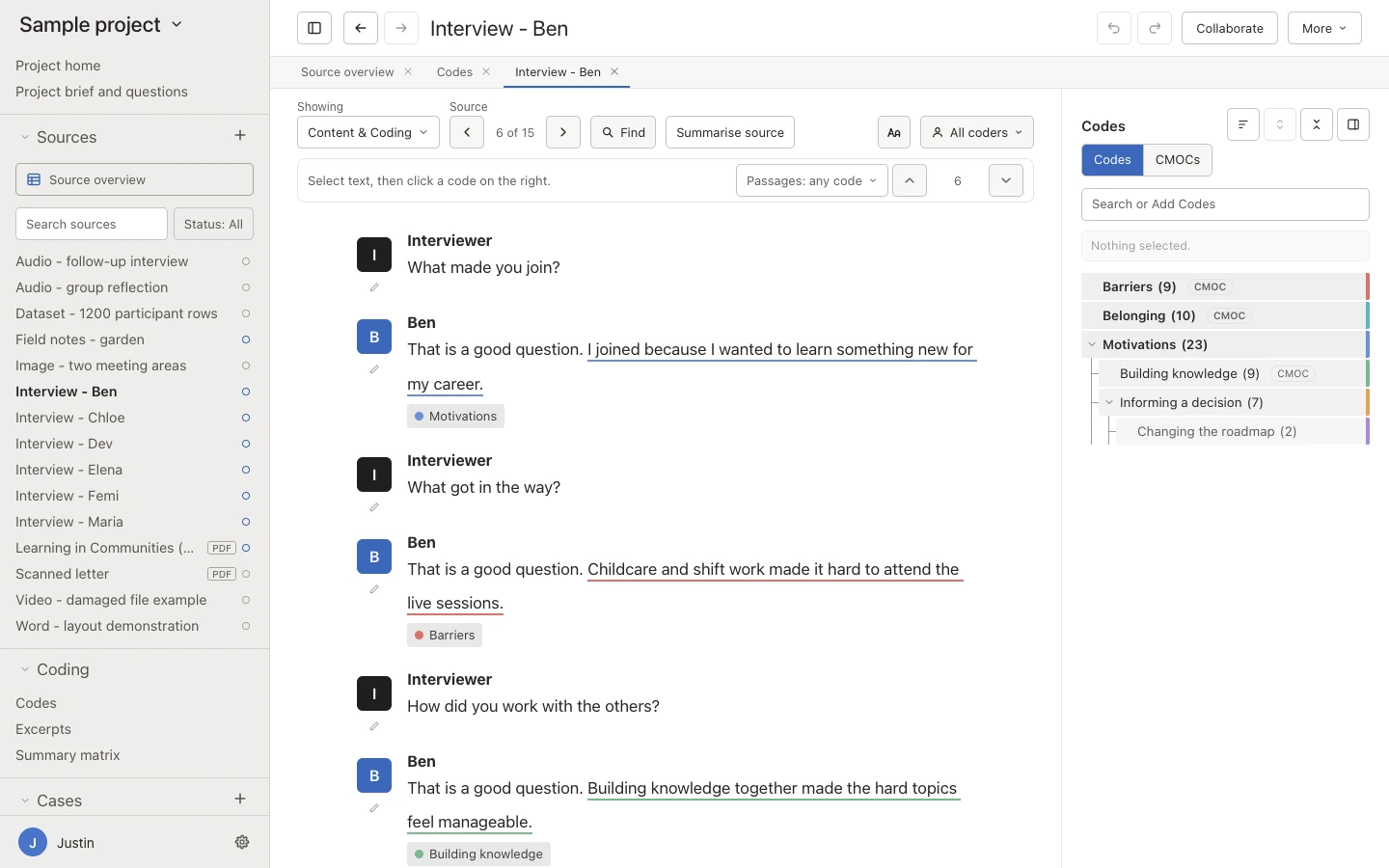Click the teal color bar of Belonging code
The width and height of the screenshot is (1389, 868).
click(x=1368, y=315)
